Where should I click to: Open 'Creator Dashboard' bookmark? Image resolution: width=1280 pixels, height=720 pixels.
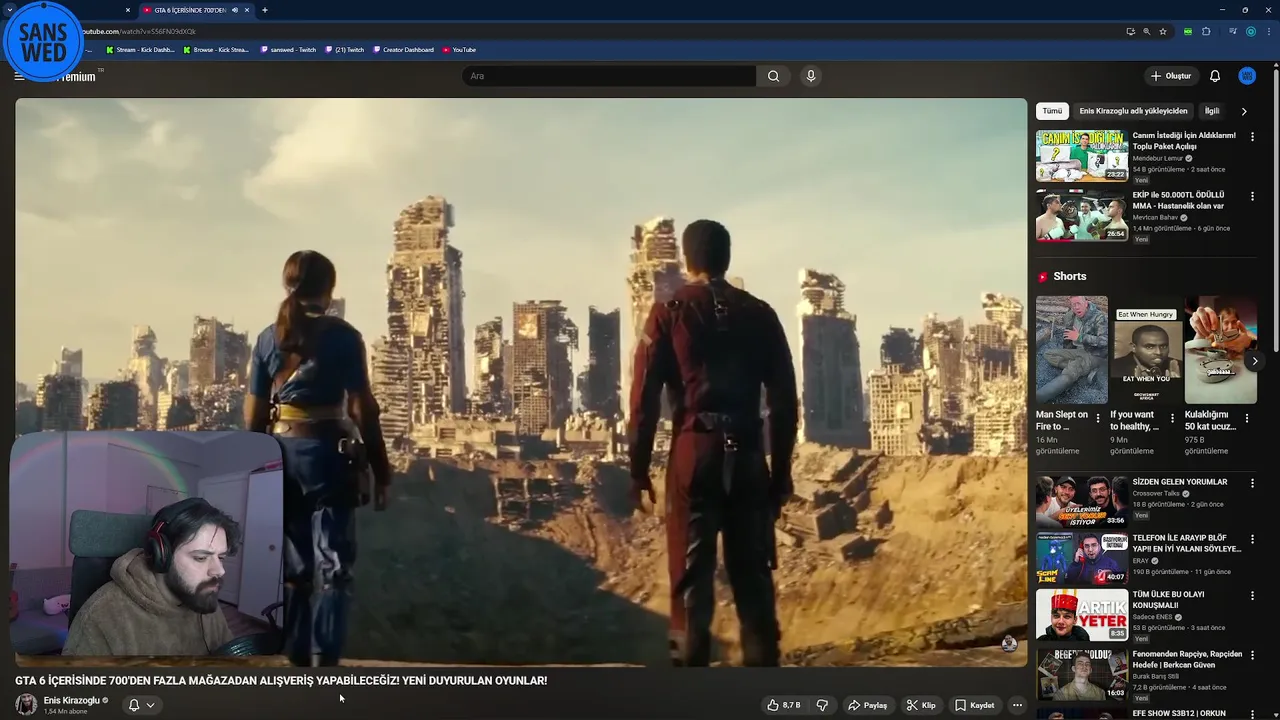coord(403,50)
